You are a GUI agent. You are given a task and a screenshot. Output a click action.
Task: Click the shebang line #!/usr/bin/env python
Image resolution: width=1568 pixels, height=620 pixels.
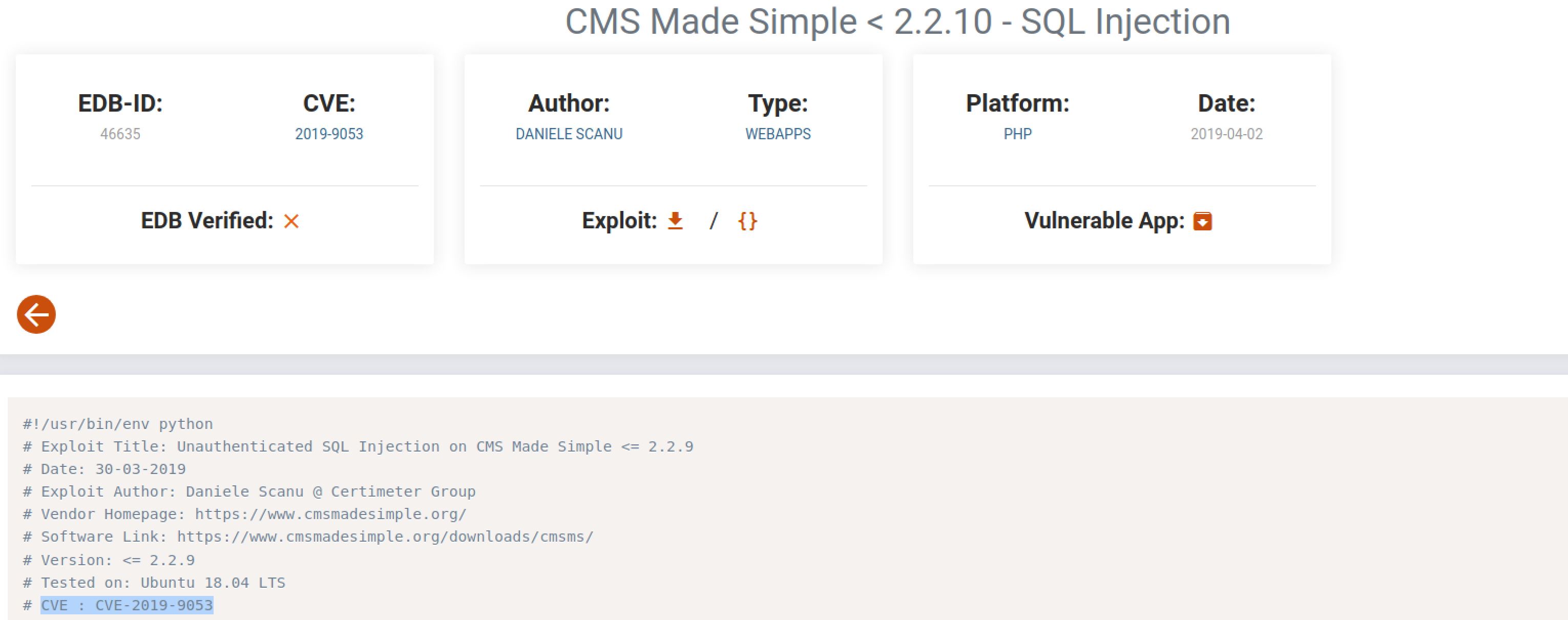pyautogui.click(x=118, y=424)
